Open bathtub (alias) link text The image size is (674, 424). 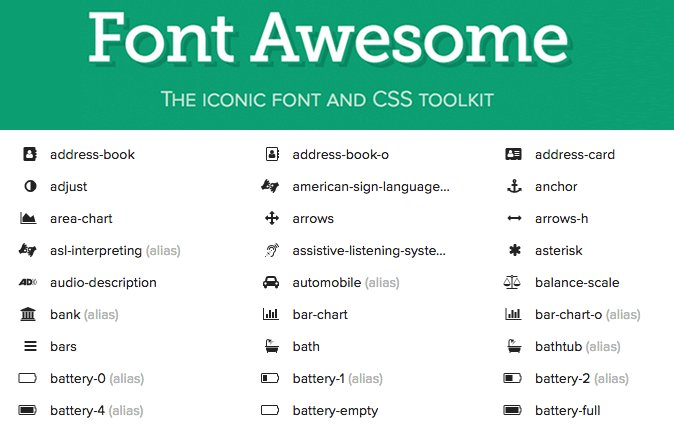pos(578,346)
